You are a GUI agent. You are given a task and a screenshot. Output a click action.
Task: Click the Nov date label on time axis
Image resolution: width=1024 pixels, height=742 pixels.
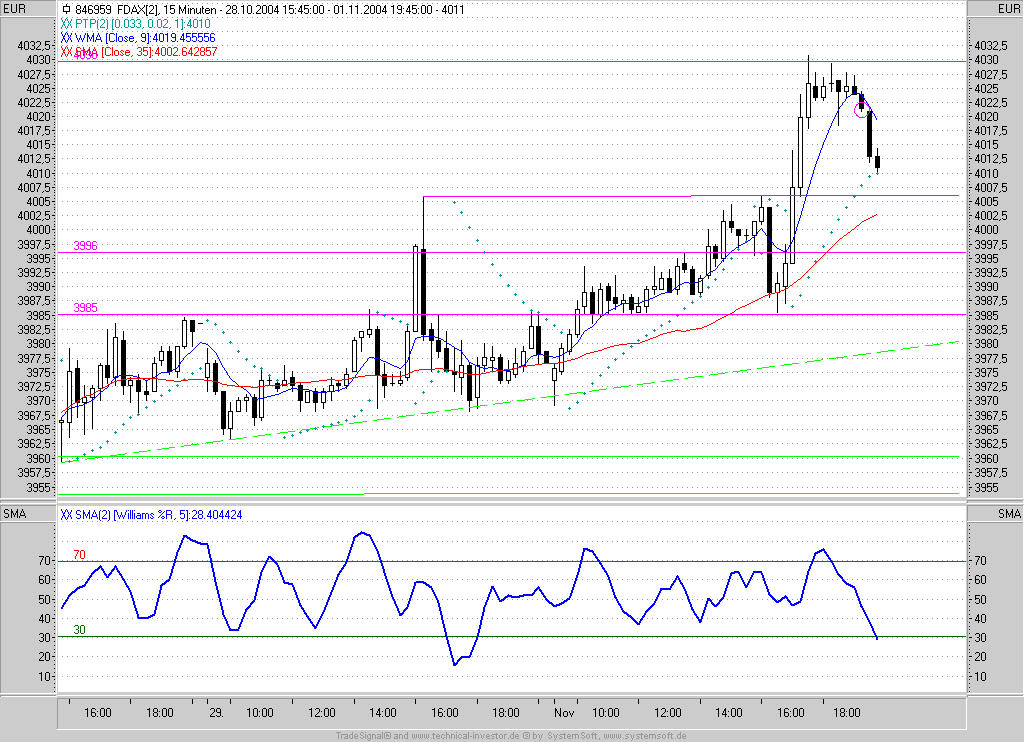tap(564, 713)
